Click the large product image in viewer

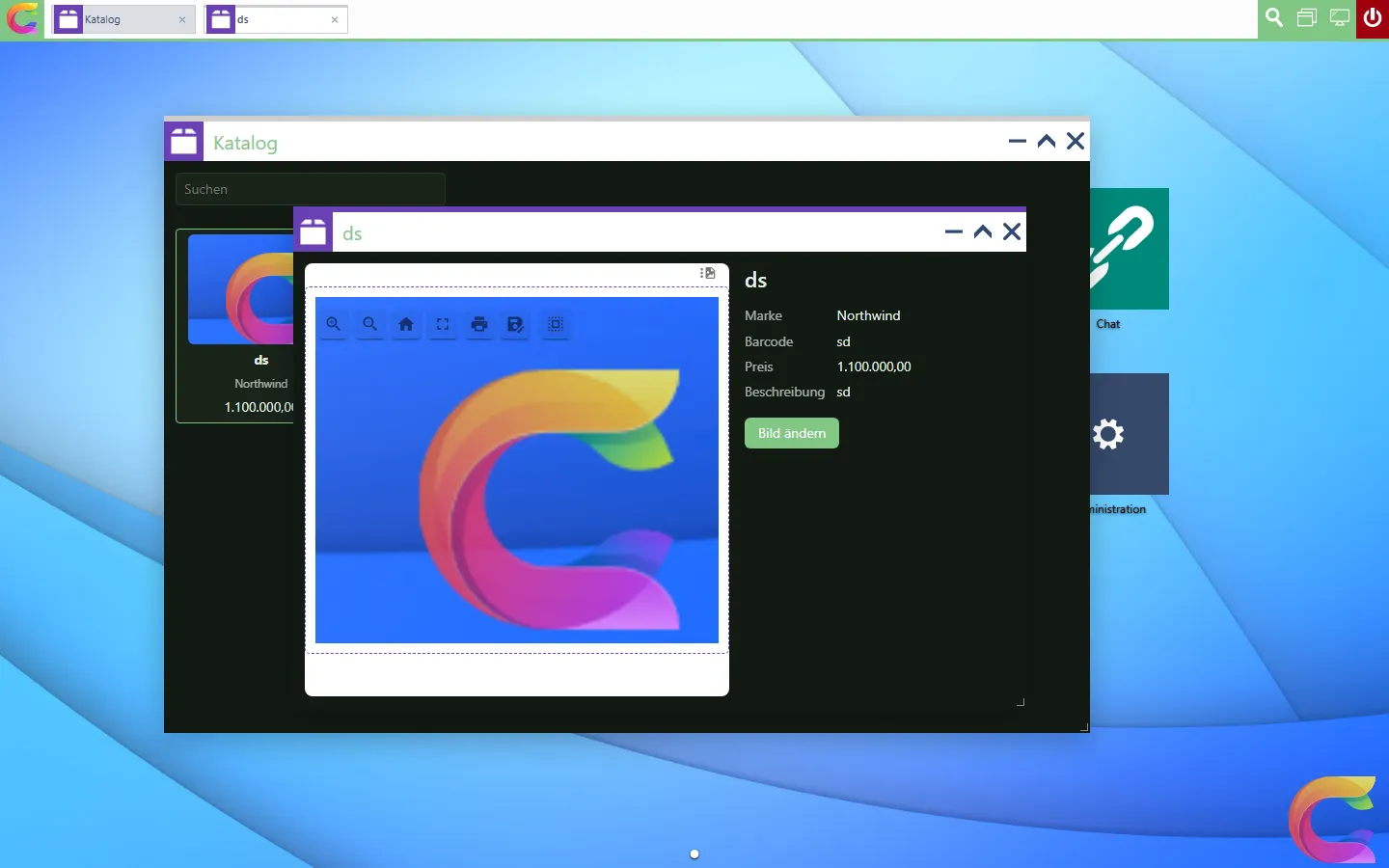(517, 470)
